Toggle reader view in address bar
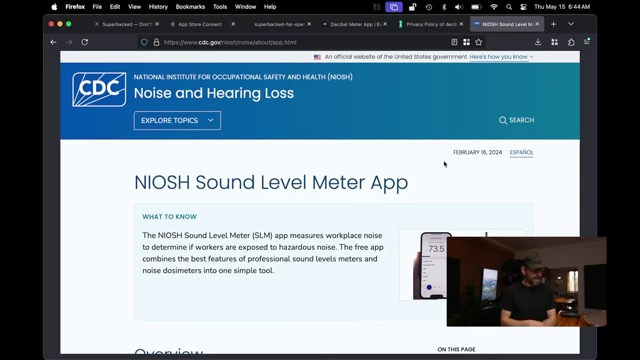This screenshot has width=640, height=360. click(454, 42)
